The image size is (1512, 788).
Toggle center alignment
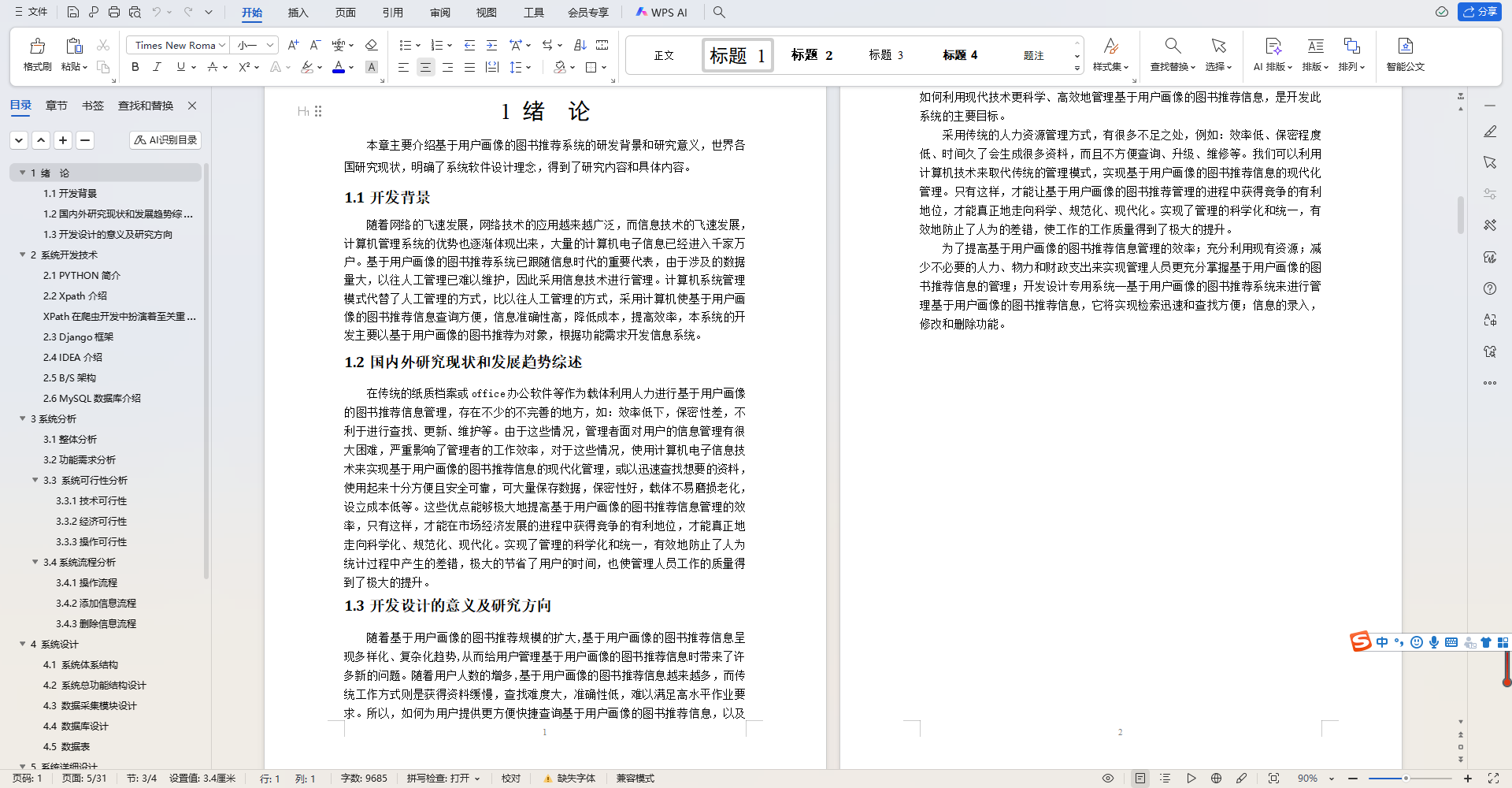pyautogui.click(x=425, y=67)
